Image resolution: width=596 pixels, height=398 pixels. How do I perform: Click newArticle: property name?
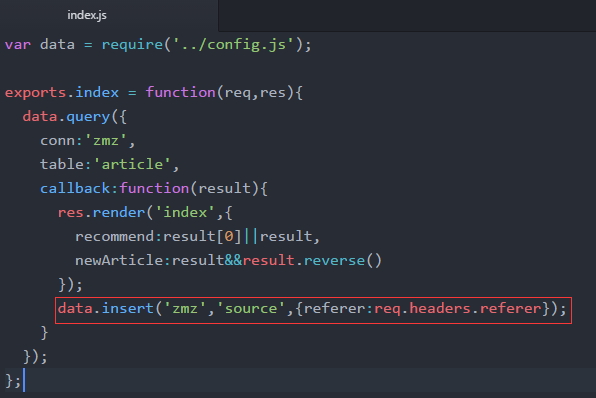[x=124, y=260]
